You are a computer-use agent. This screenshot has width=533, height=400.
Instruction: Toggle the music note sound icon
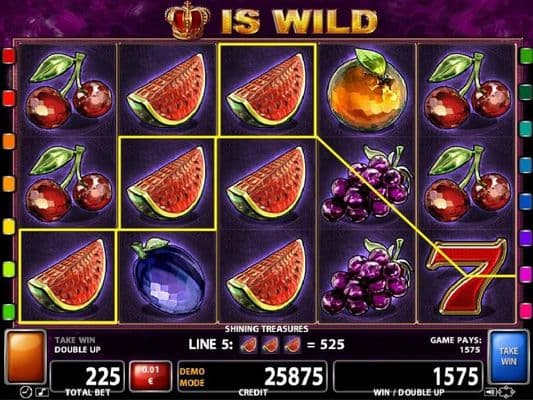(42, 393)
